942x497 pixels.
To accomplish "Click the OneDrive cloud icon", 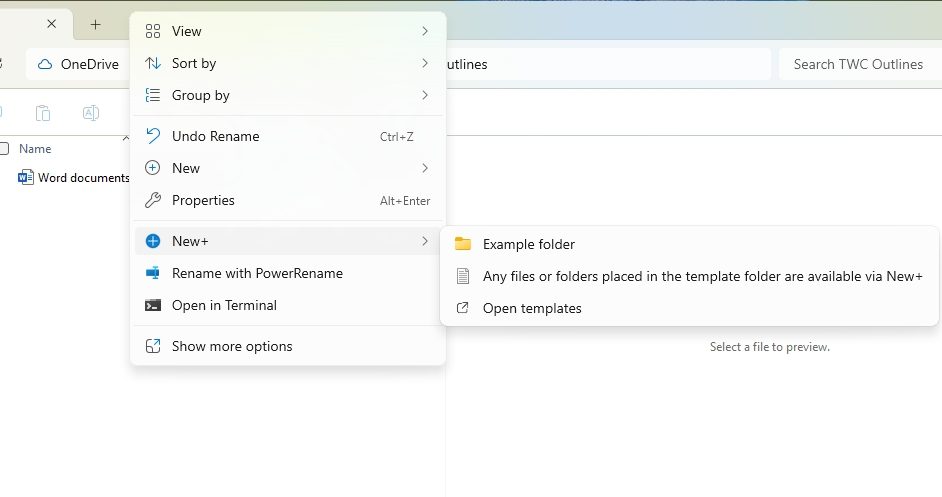I will point(44,64).
